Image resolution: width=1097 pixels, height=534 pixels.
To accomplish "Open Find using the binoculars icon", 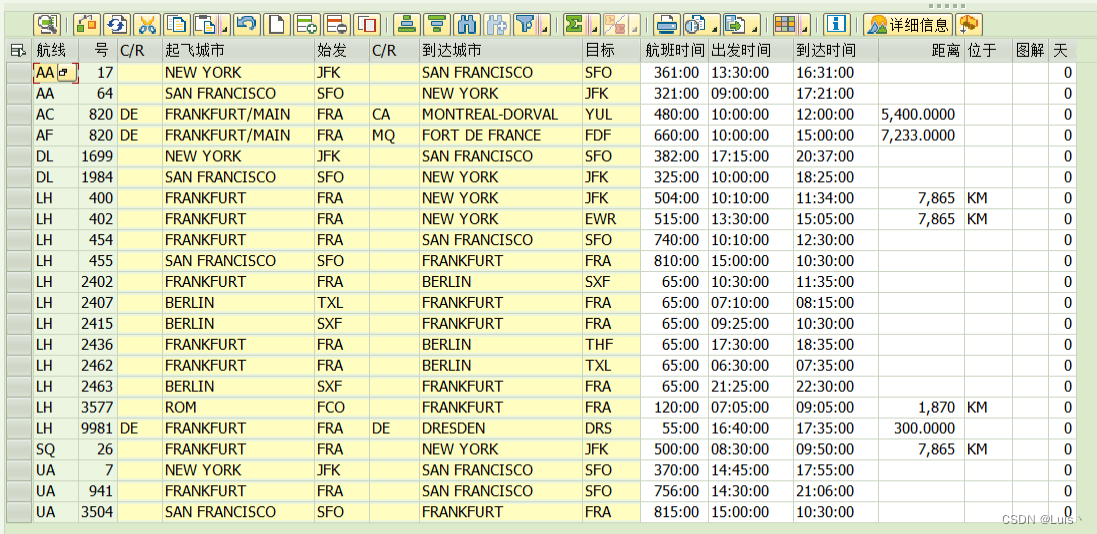I will (x=467, y=24).
